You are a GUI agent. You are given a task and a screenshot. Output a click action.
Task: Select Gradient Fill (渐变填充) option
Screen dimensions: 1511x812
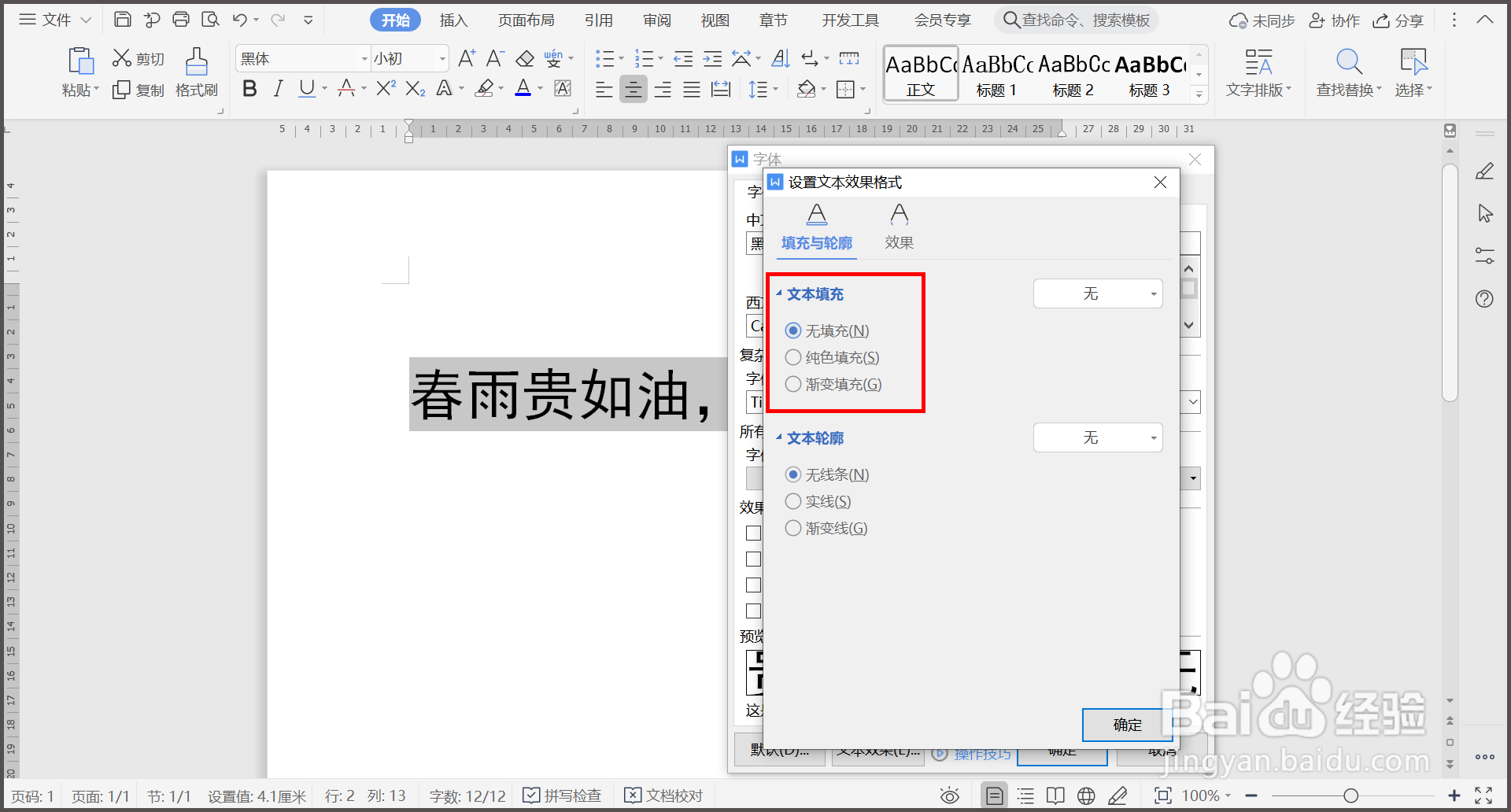[x=833, y=384]
